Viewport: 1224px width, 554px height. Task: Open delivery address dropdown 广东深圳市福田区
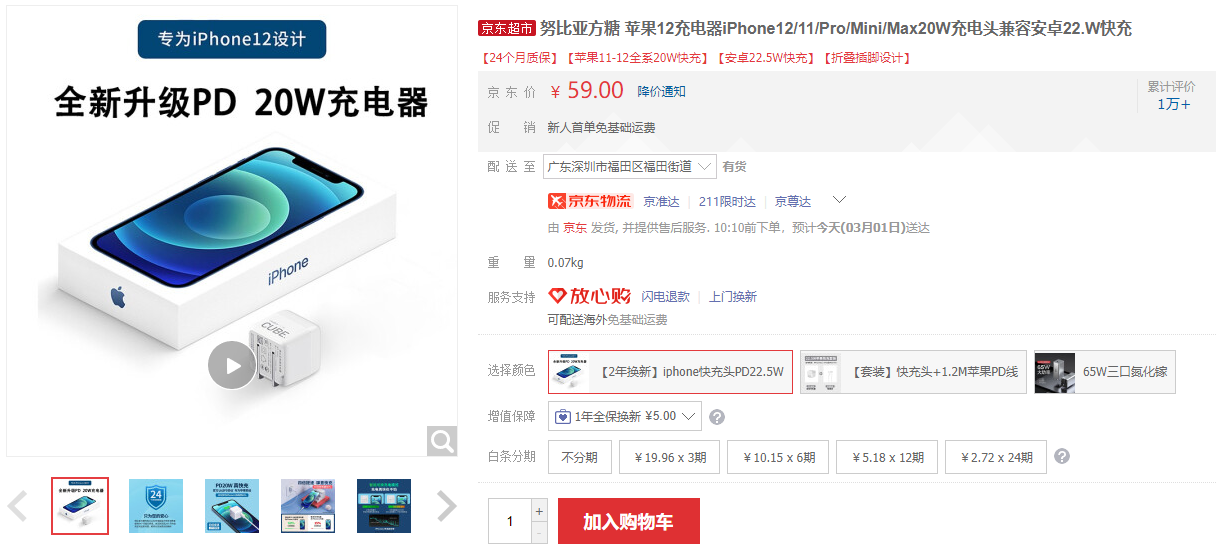(x=630, y=166)
